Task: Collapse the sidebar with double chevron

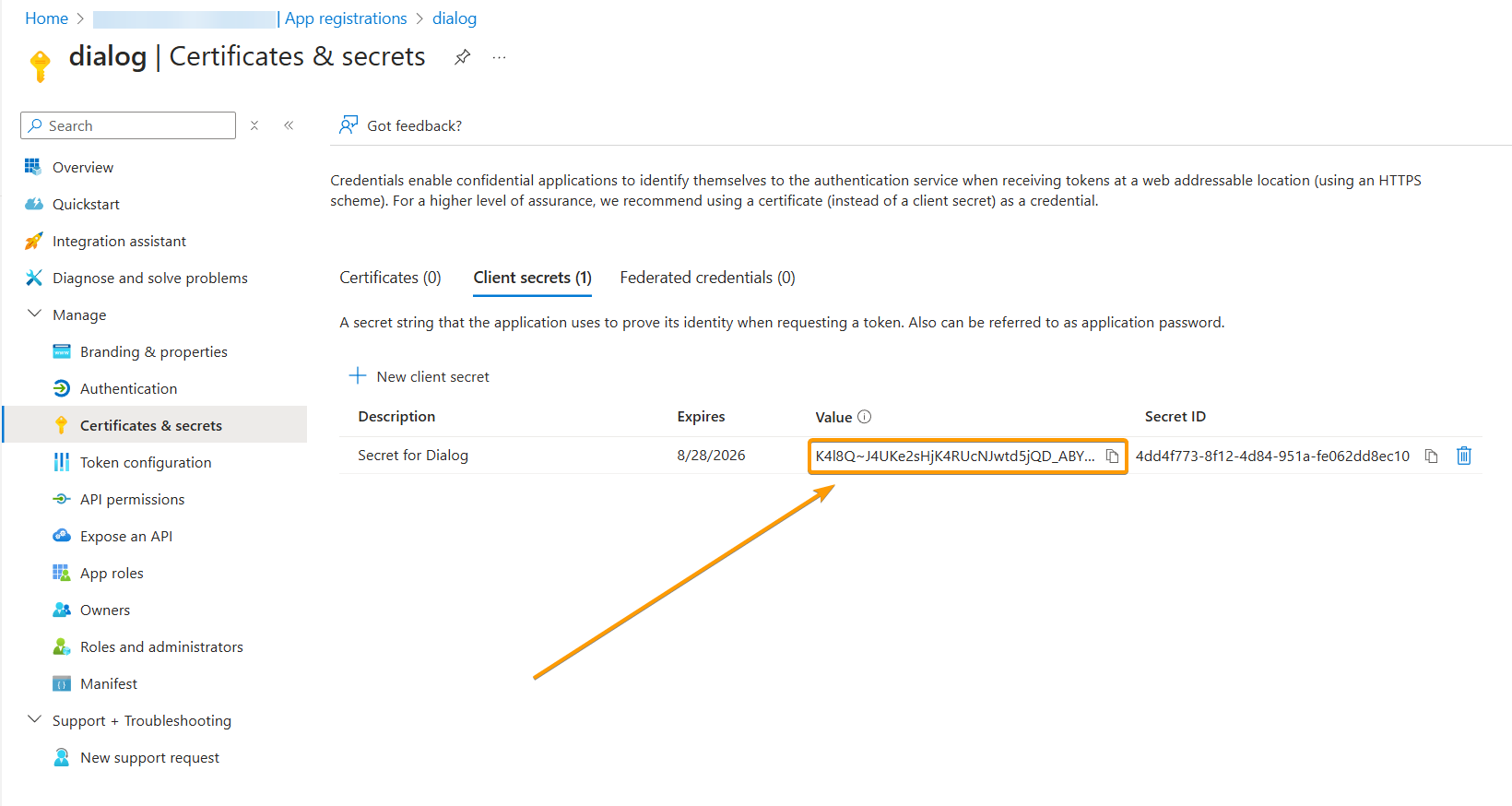Action: coord(289,125)
